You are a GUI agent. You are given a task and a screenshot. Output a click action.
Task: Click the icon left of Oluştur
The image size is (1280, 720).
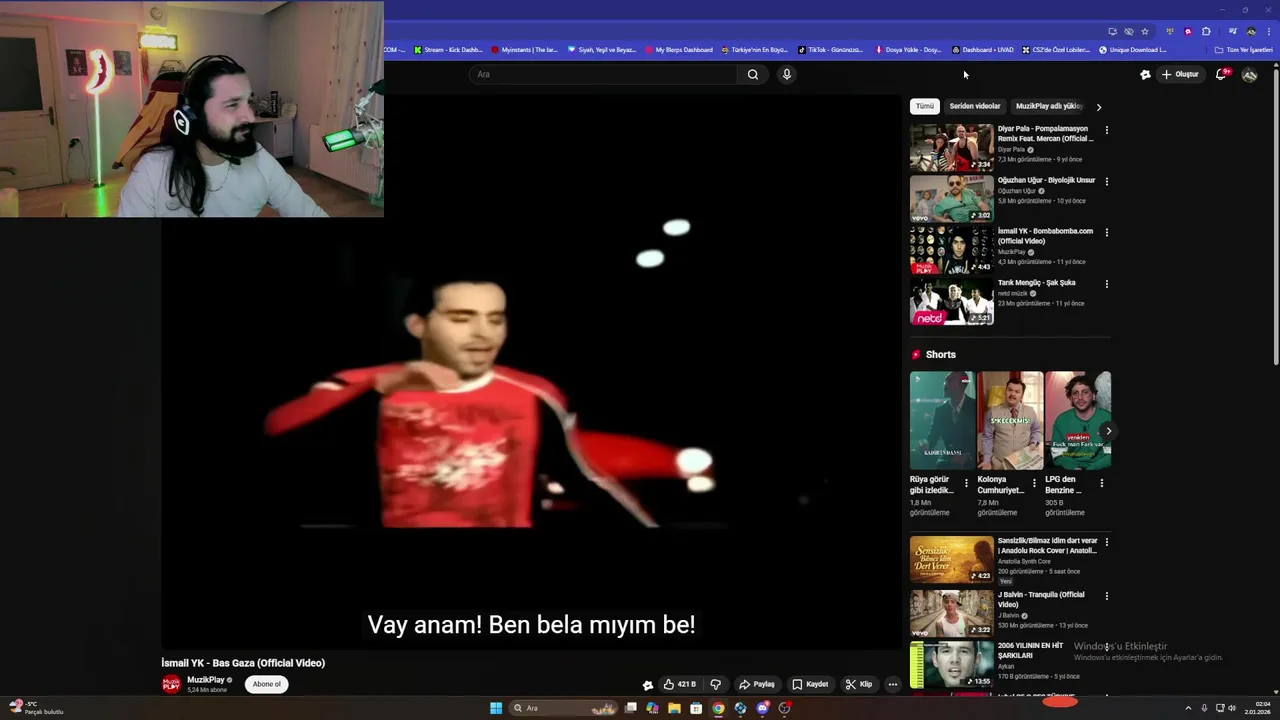(x=1145, y=74)
